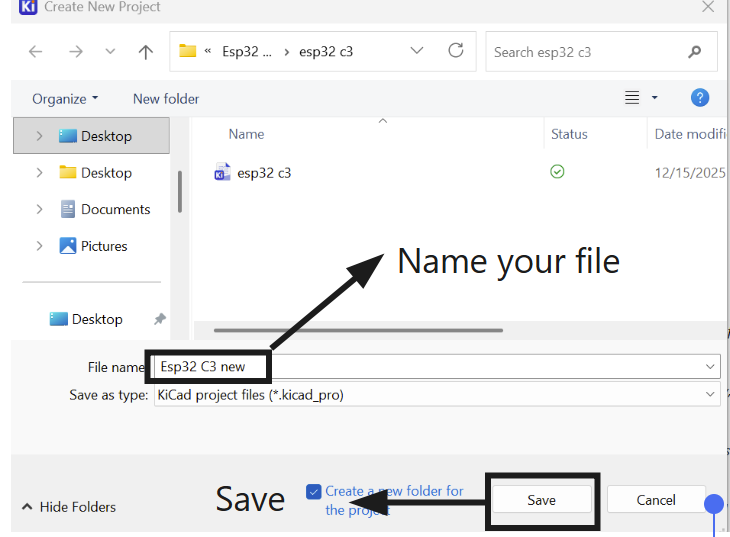730x537 pixels.
Task: Sort by Date modified column
Action: (x=690, y=134)
